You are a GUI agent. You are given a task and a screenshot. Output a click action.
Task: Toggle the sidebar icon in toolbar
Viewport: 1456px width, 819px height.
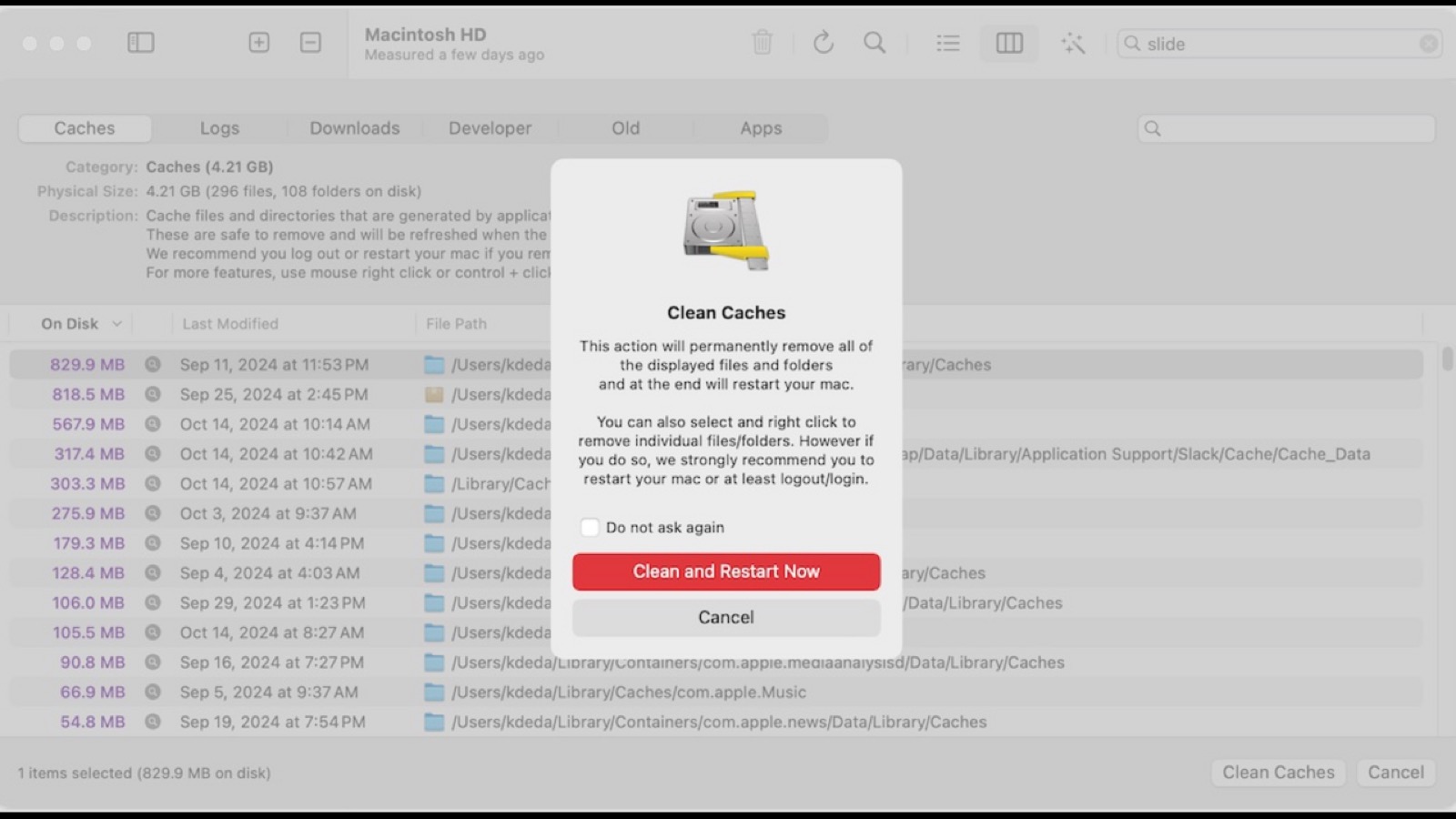tap(141, 43)
